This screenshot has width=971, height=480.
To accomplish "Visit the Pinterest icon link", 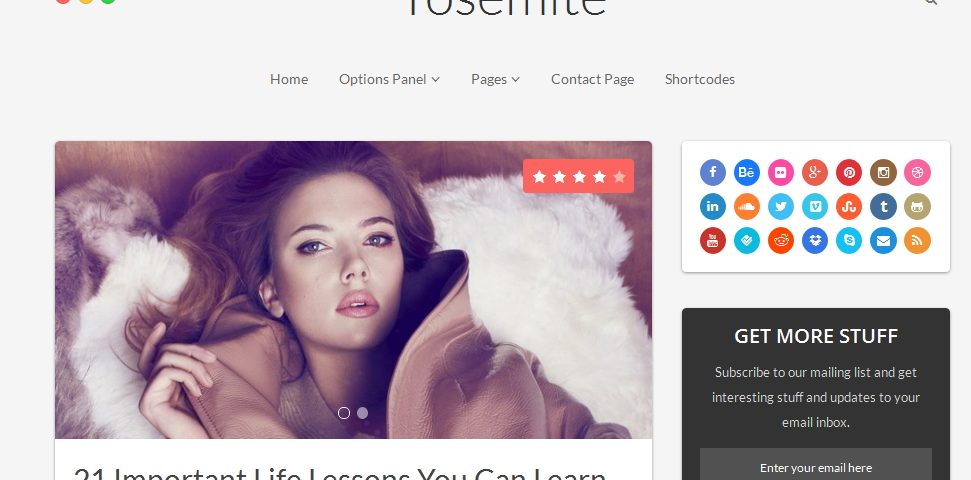I will [x=849, y=172].
